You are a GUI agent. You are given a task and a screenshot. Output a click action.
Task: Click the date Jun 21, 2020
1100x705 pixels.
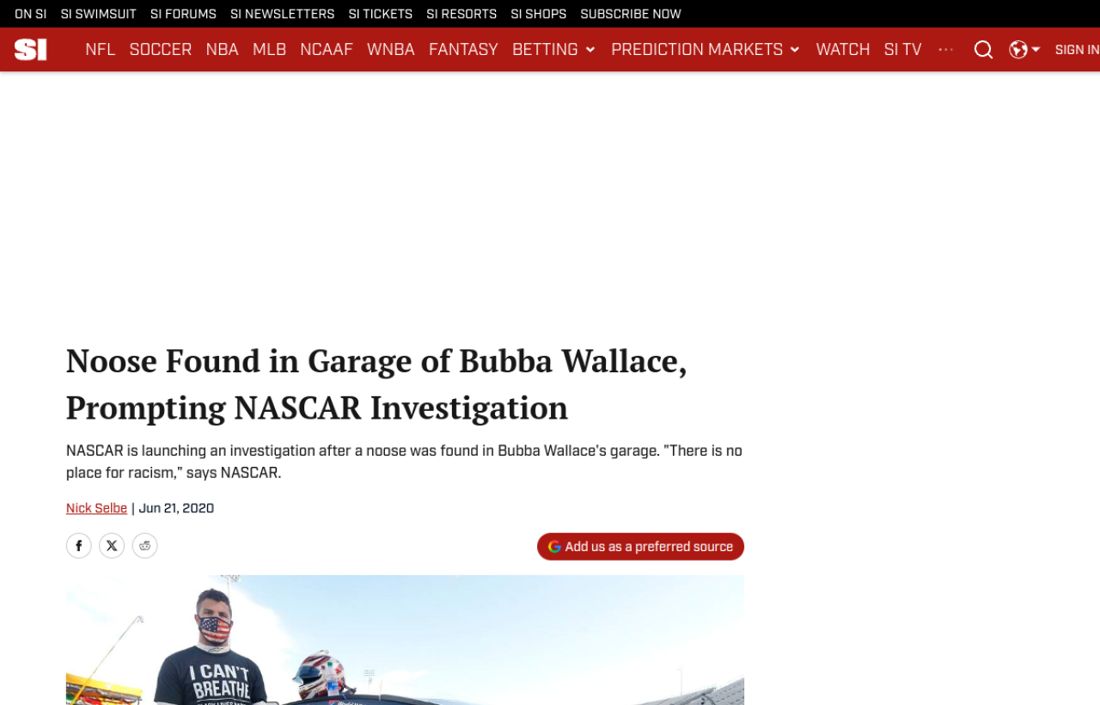coord(176,508)
